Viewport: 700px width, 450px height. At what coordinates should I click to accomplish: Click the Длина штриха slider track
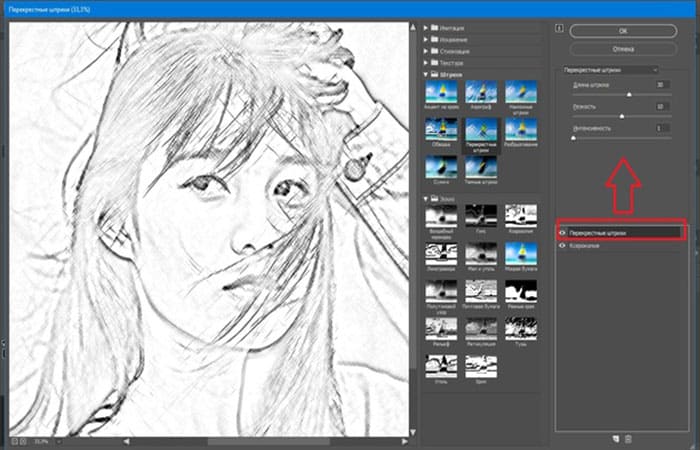click(622, 95)
